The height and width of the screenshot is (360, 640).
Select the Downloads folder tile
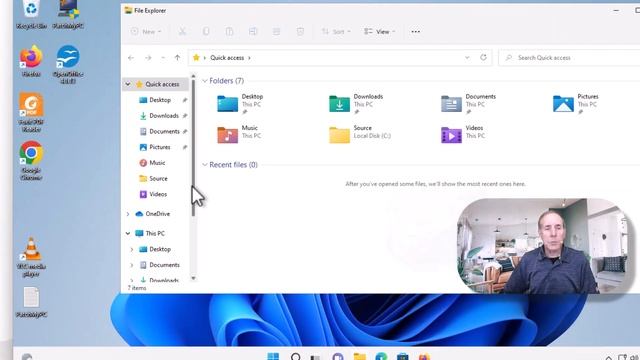click(356, 104)
